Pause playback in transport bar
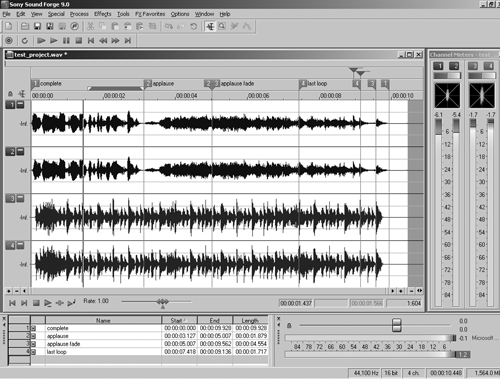Image resolution: width=500 pixels, height=379 pixels. click(x=66, y=41)
